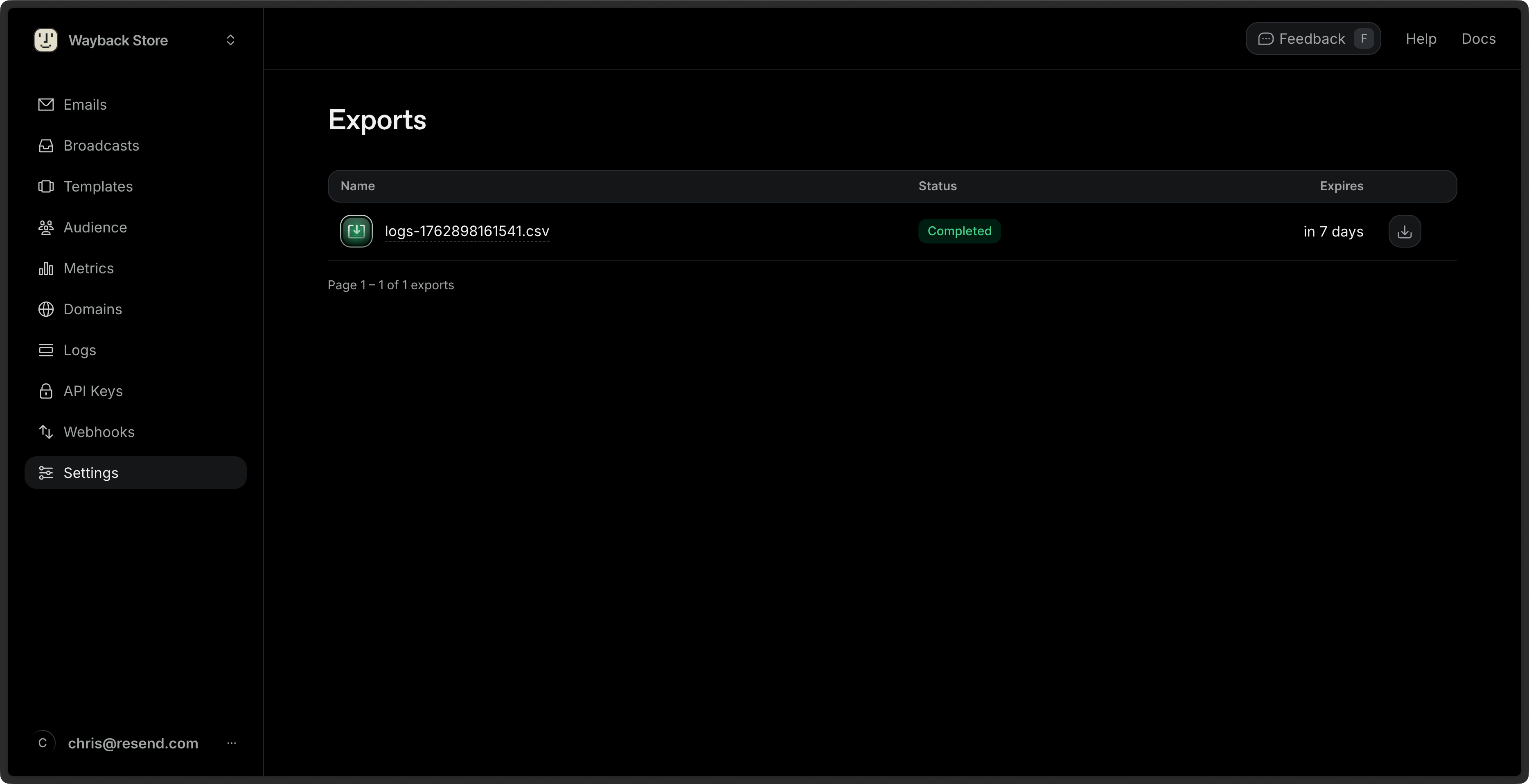Select the Domains globe icon
1529x784 pixels.
coord(46,309)
